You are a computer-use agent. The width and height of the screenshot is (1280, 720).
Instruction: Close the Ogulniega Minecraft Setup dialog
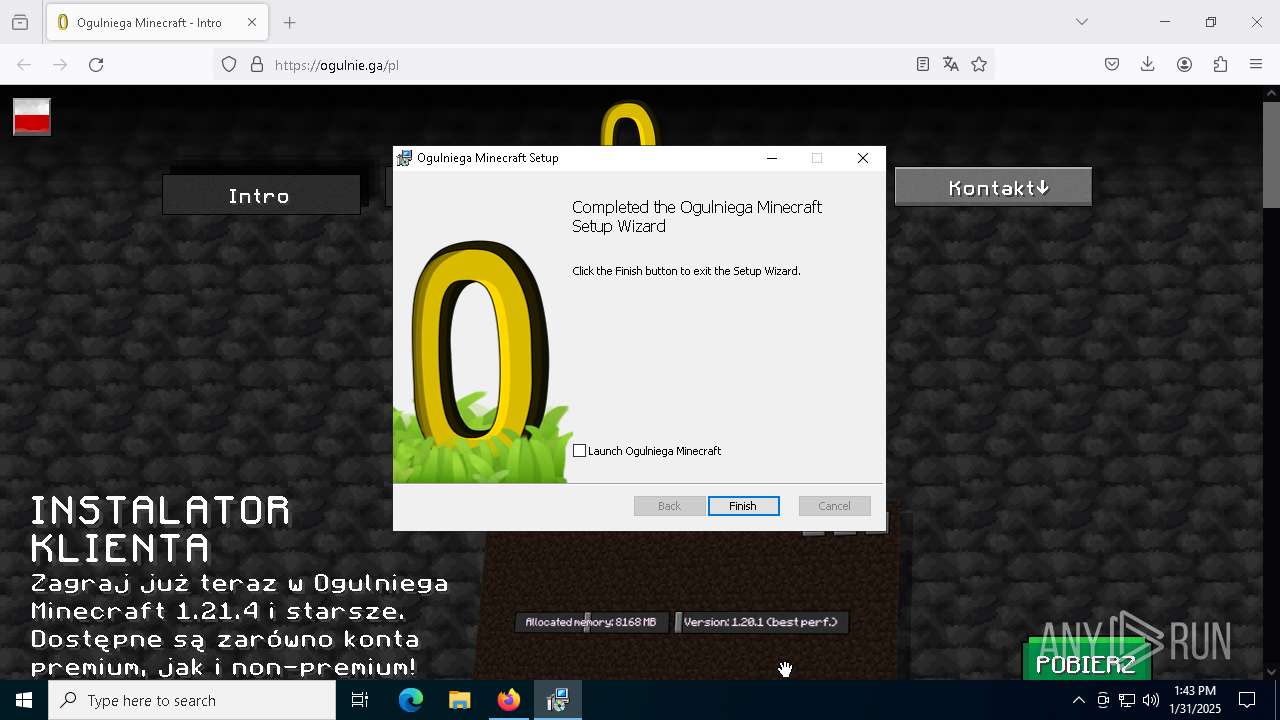pyautogui.click(x=862, y=158)
